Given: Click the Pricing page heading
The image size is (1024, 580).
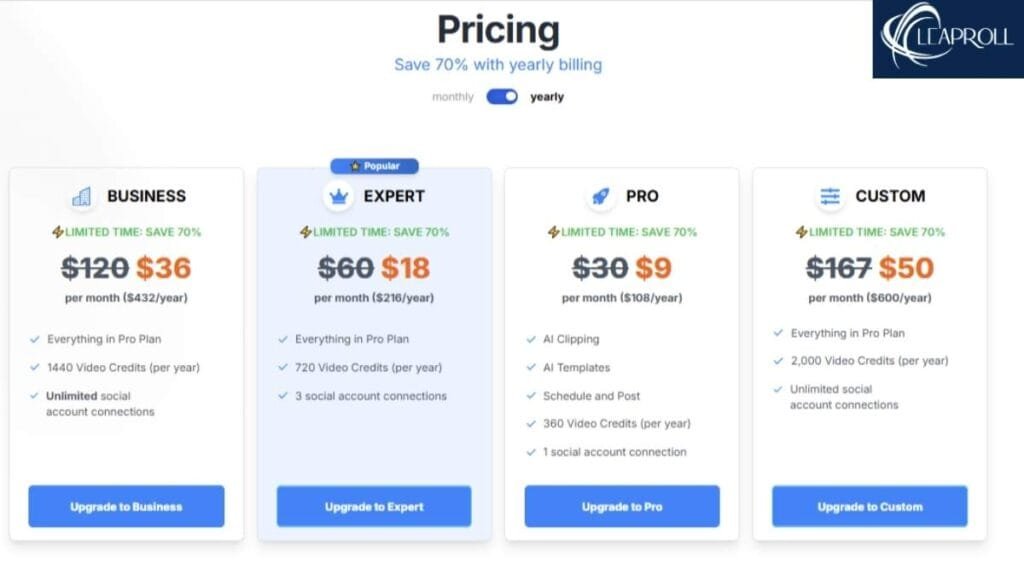Looking at the screenshot, I should tap(497, 28).
